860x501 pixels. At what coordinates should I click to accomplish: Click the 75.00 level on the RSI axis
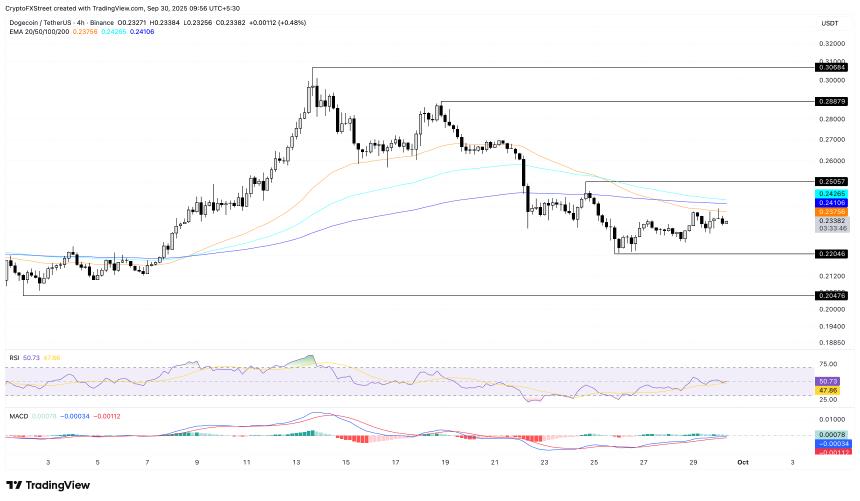pos(828,364)
